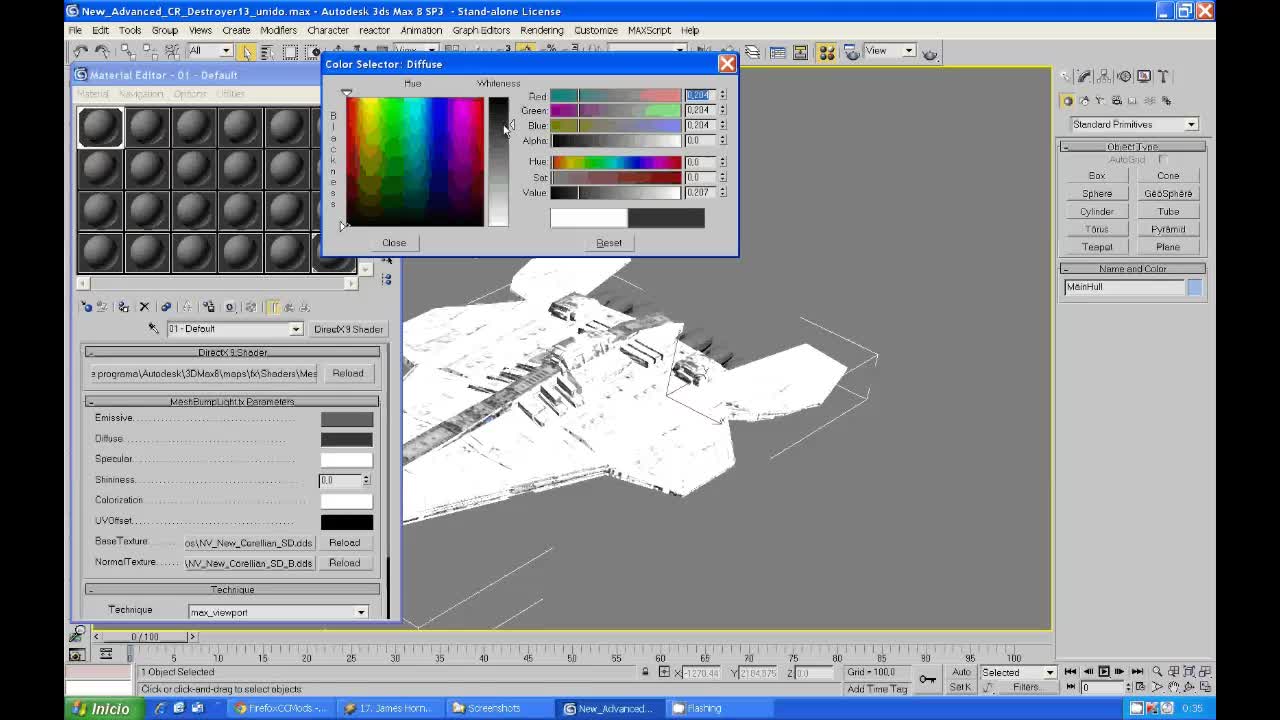Open the Motion command panel tab
The width and height of the screenshot is (1280, 720).
[1124, 76]
